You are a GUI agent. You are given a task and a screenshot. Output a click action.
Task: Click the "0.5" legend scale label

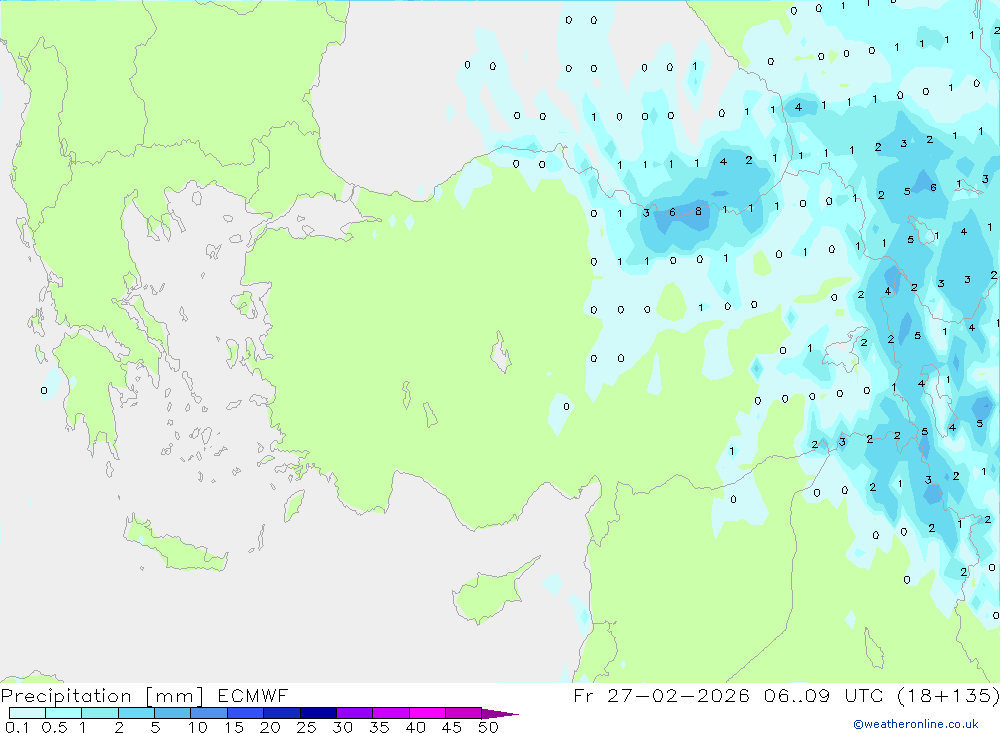pos(54,727)
